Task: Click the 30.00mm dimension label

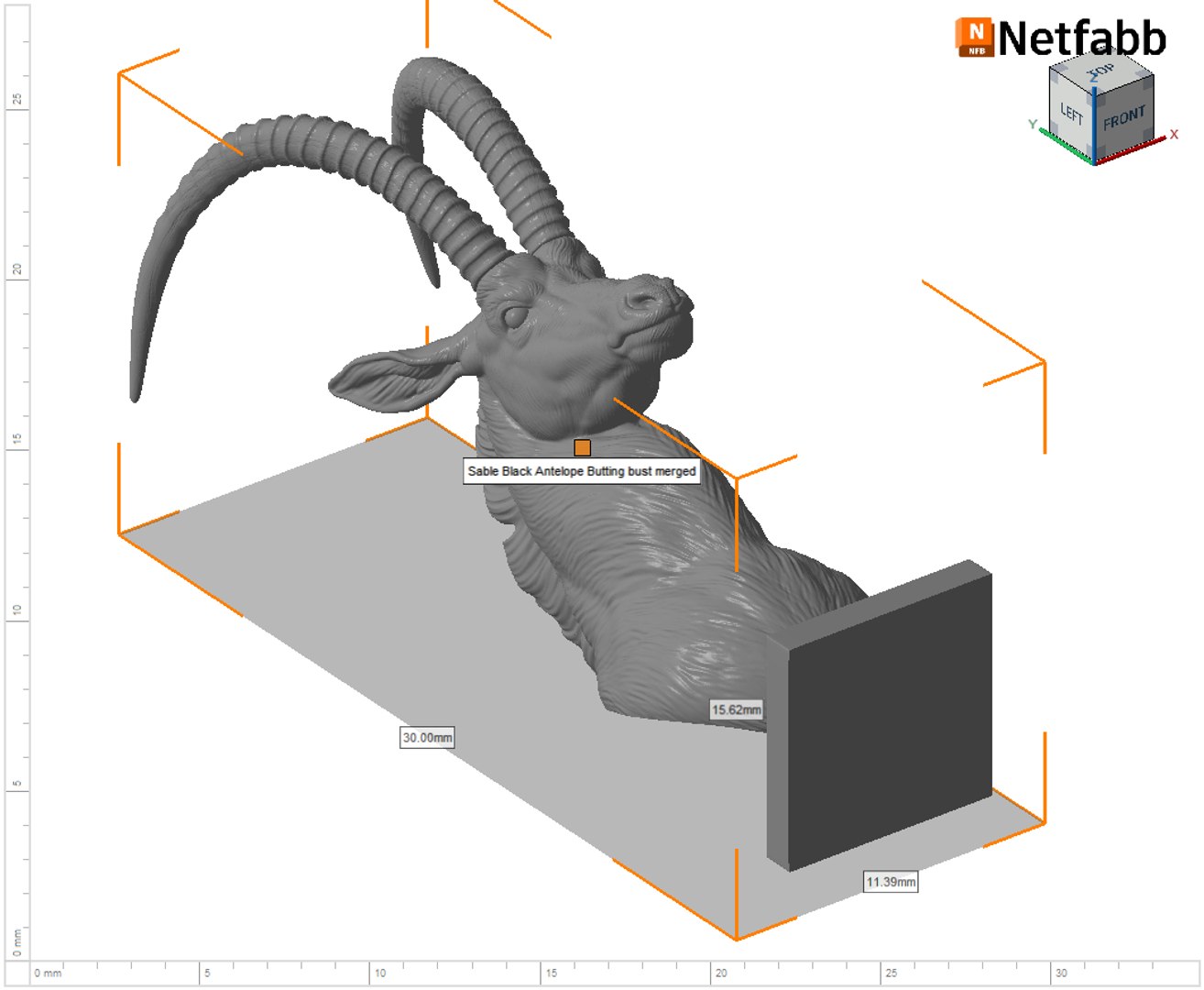Action: 427,737
